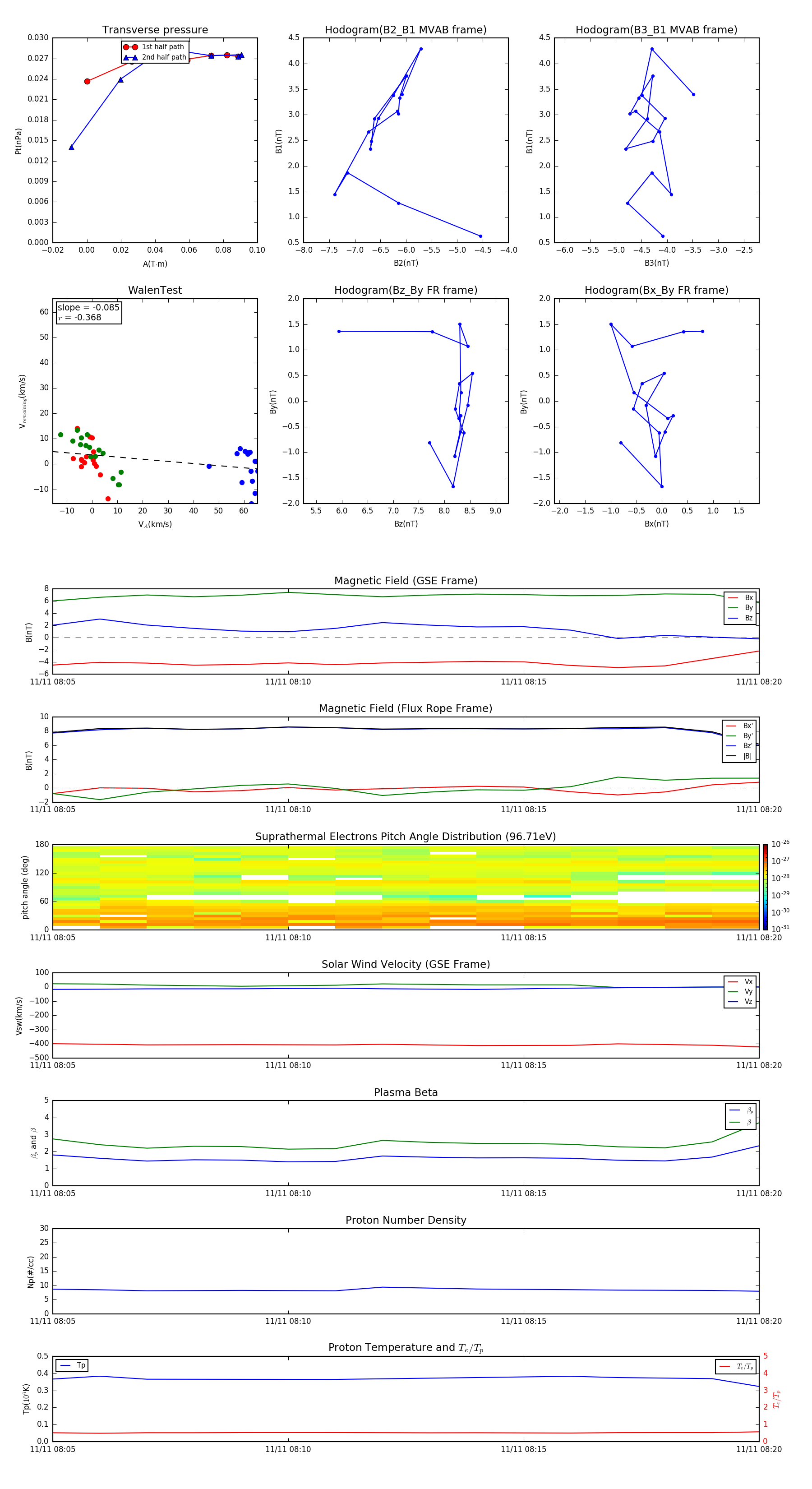Click the Vy legend entry in velocity panel
This screenshot has height=1489, width=812.
(740, 992)
